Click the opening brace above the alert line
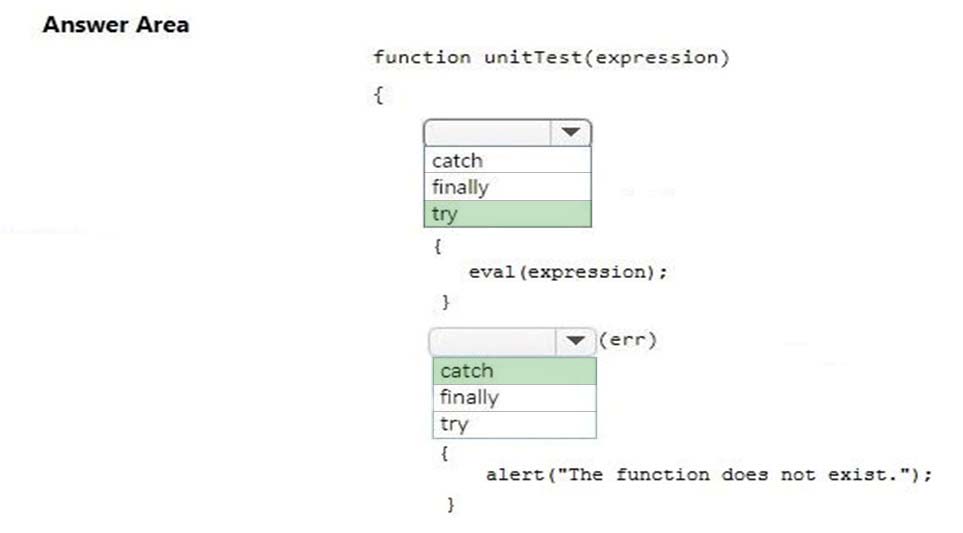The image size is (963, 533). tap(445, 453)
